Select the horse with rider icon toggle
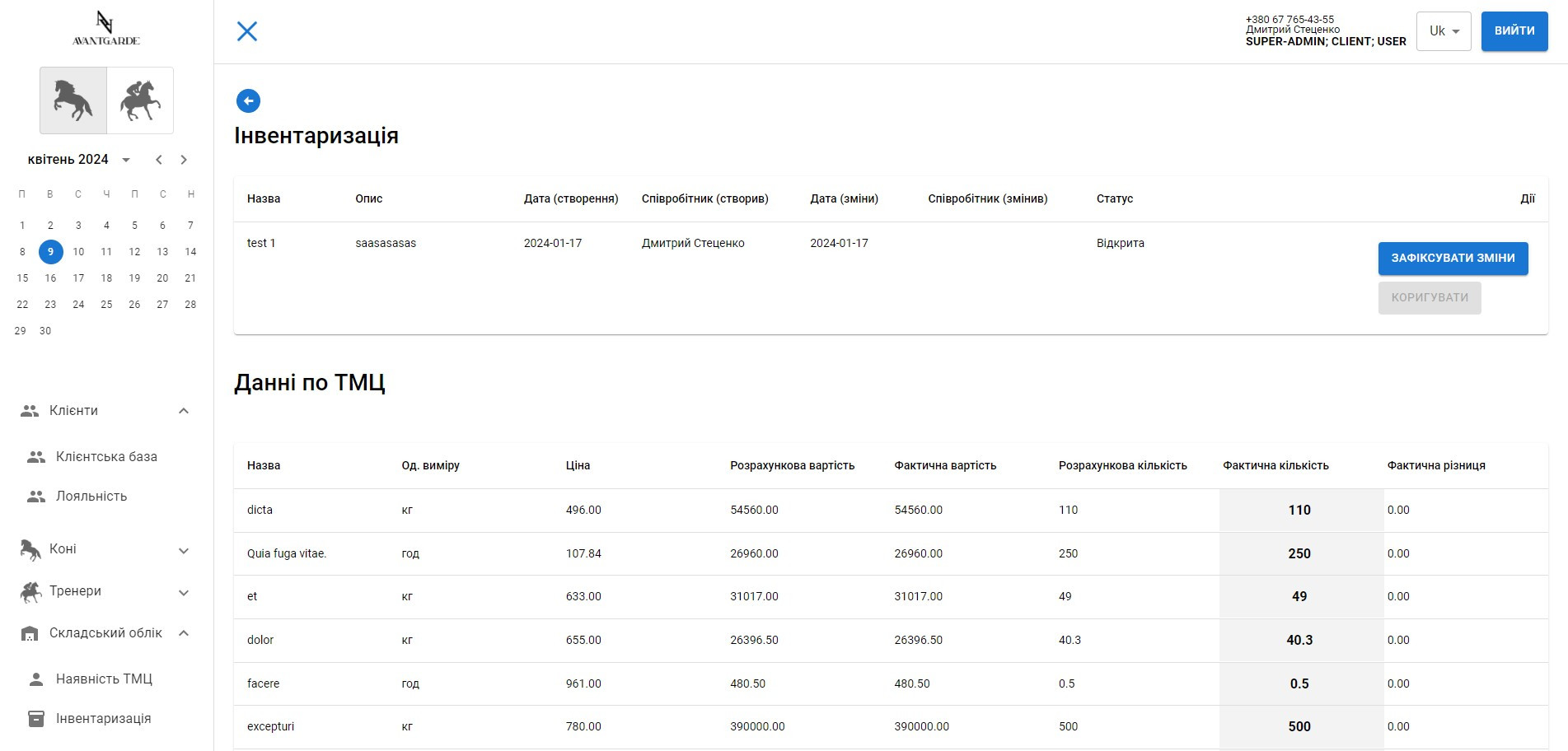1568x751 pixels. [x=140, y=100]
